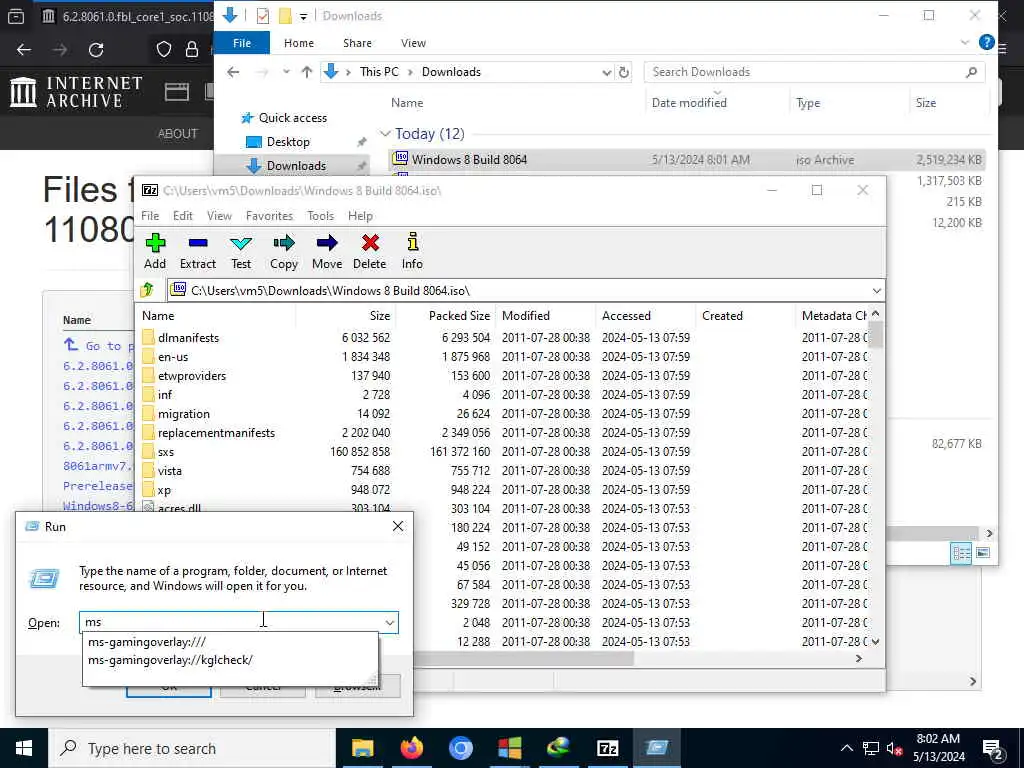
Task: Go up one folder in 7-Zip
Action: point(147,290)
